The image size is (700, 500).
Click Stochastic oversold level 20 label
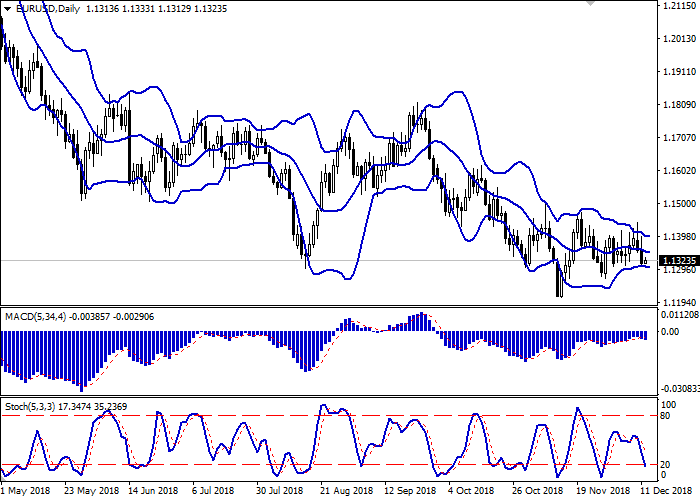click(x=665, y=465)
